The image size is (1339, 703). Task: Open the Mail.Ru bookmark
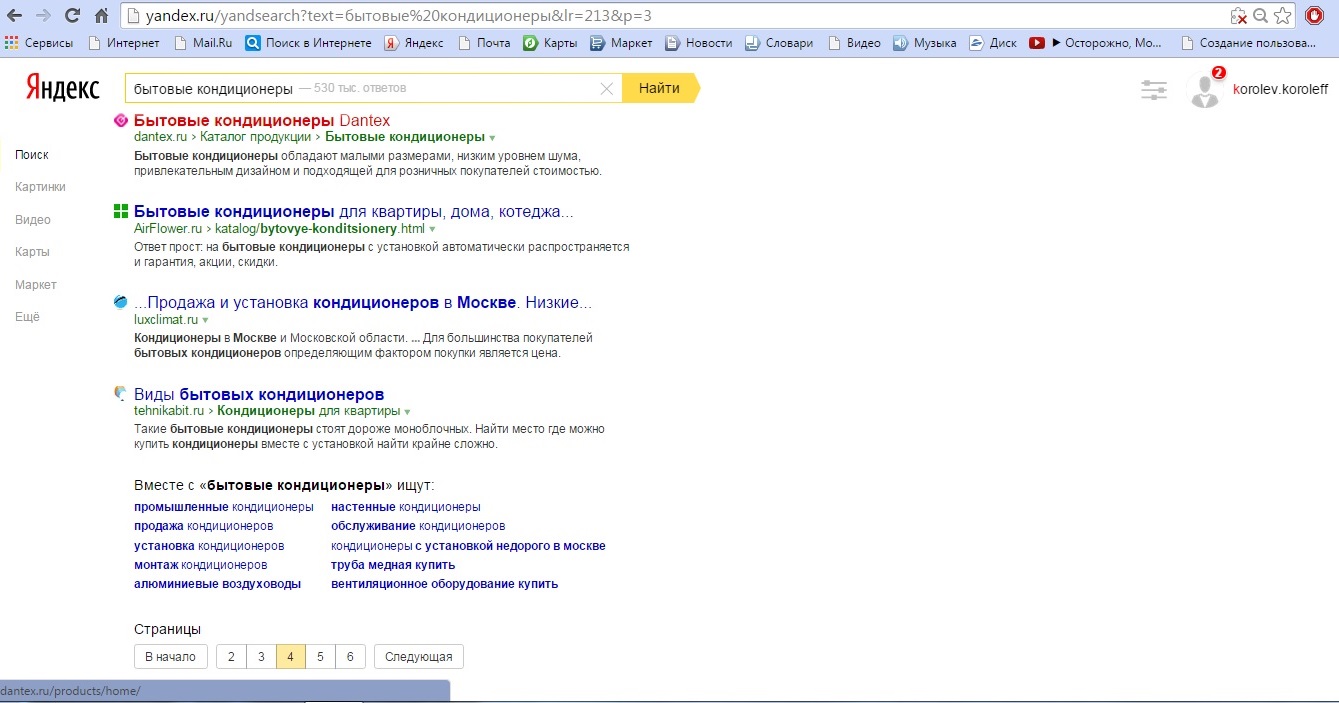coord(203,43)
